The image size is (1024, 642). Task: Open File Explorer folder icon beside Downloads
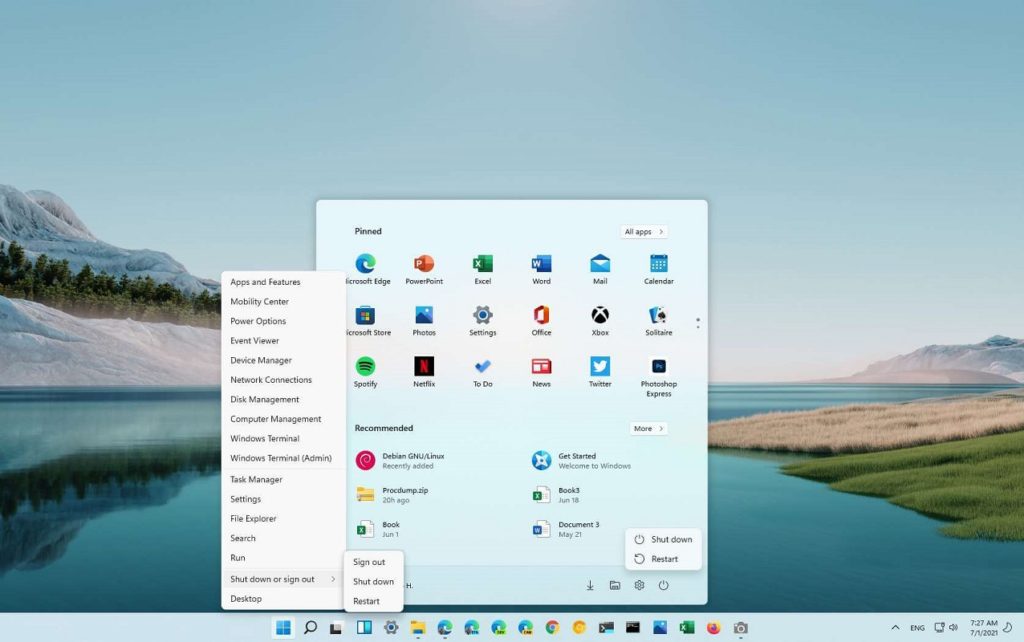click(x=615, y=585)
